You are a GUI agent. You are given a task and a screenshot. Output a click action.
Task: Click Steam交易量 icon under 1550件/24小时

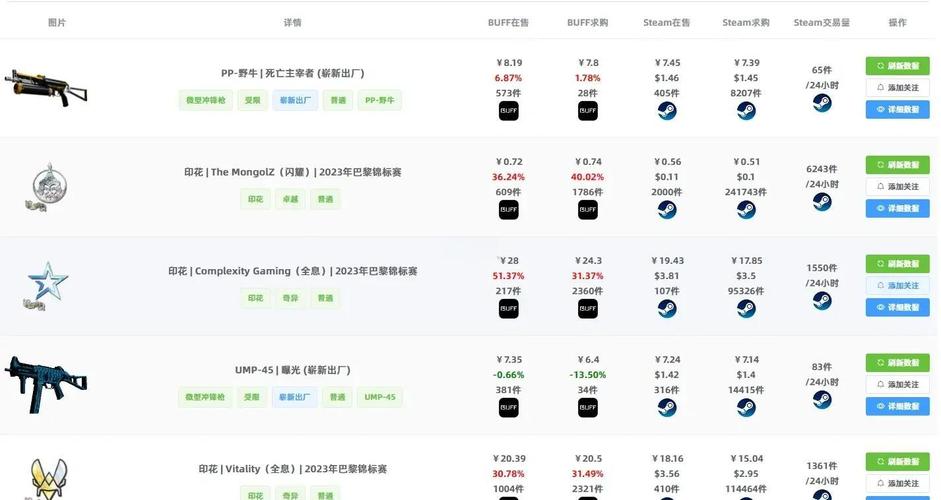click(822, 301)
